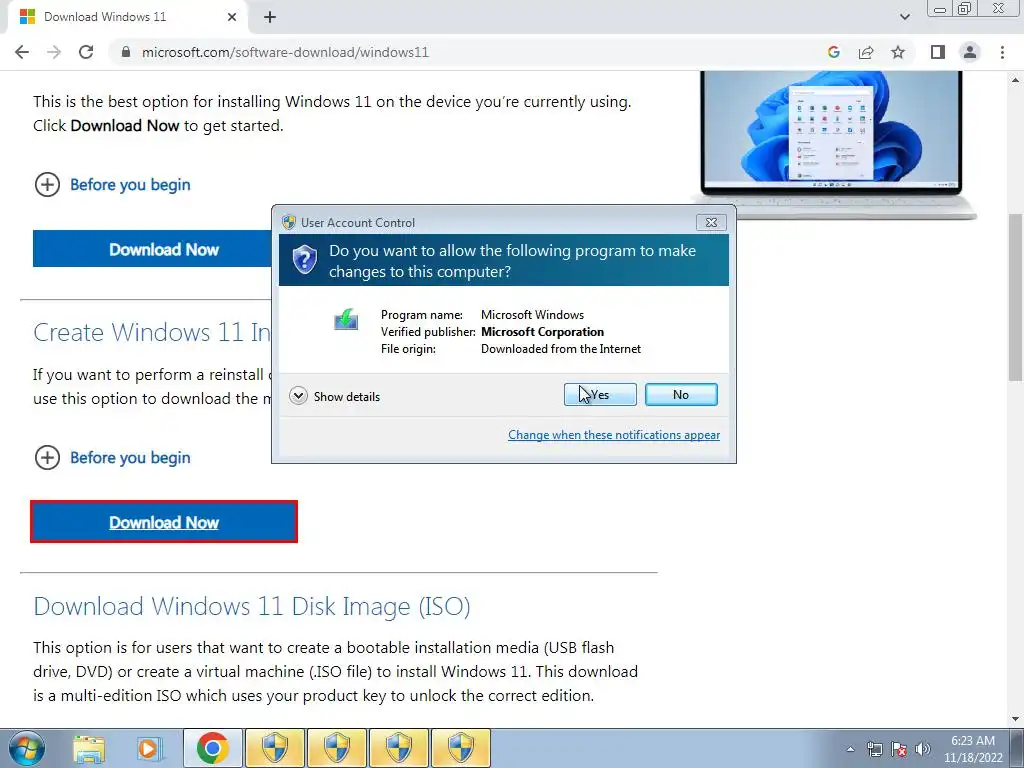Click 'Download Windows 11 Disk Image (ISO)' heading
Screen dimensions: 1024x768
coord(252,606)
